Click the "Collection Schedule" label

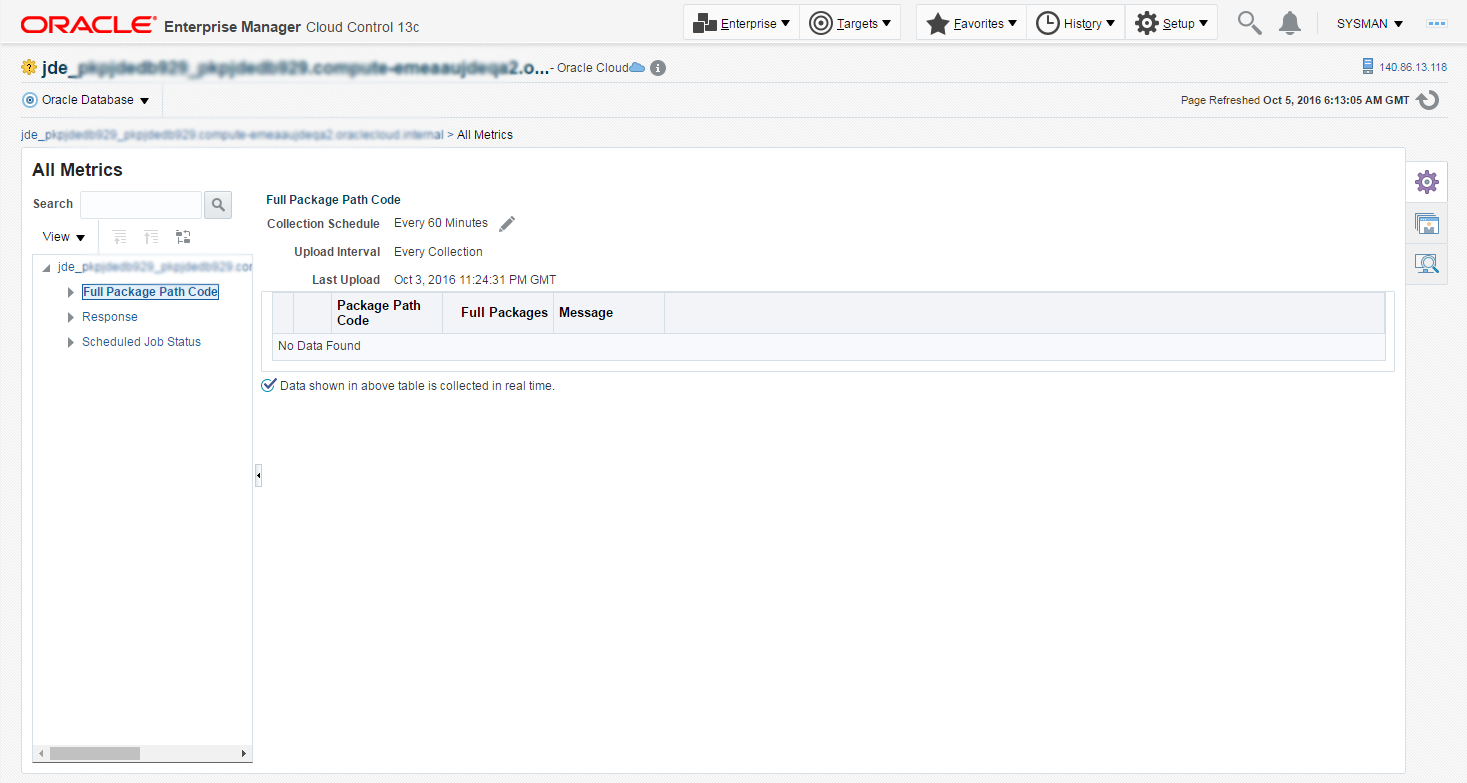coord(323,224)
